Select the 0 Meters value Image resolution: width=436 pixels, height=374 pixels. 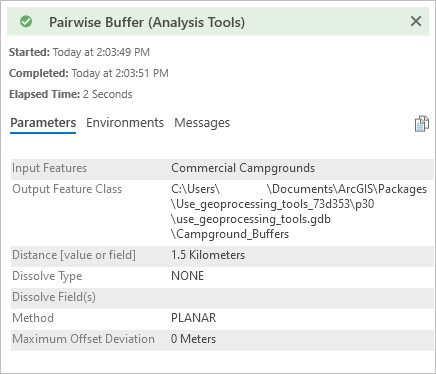click(193, 339)
